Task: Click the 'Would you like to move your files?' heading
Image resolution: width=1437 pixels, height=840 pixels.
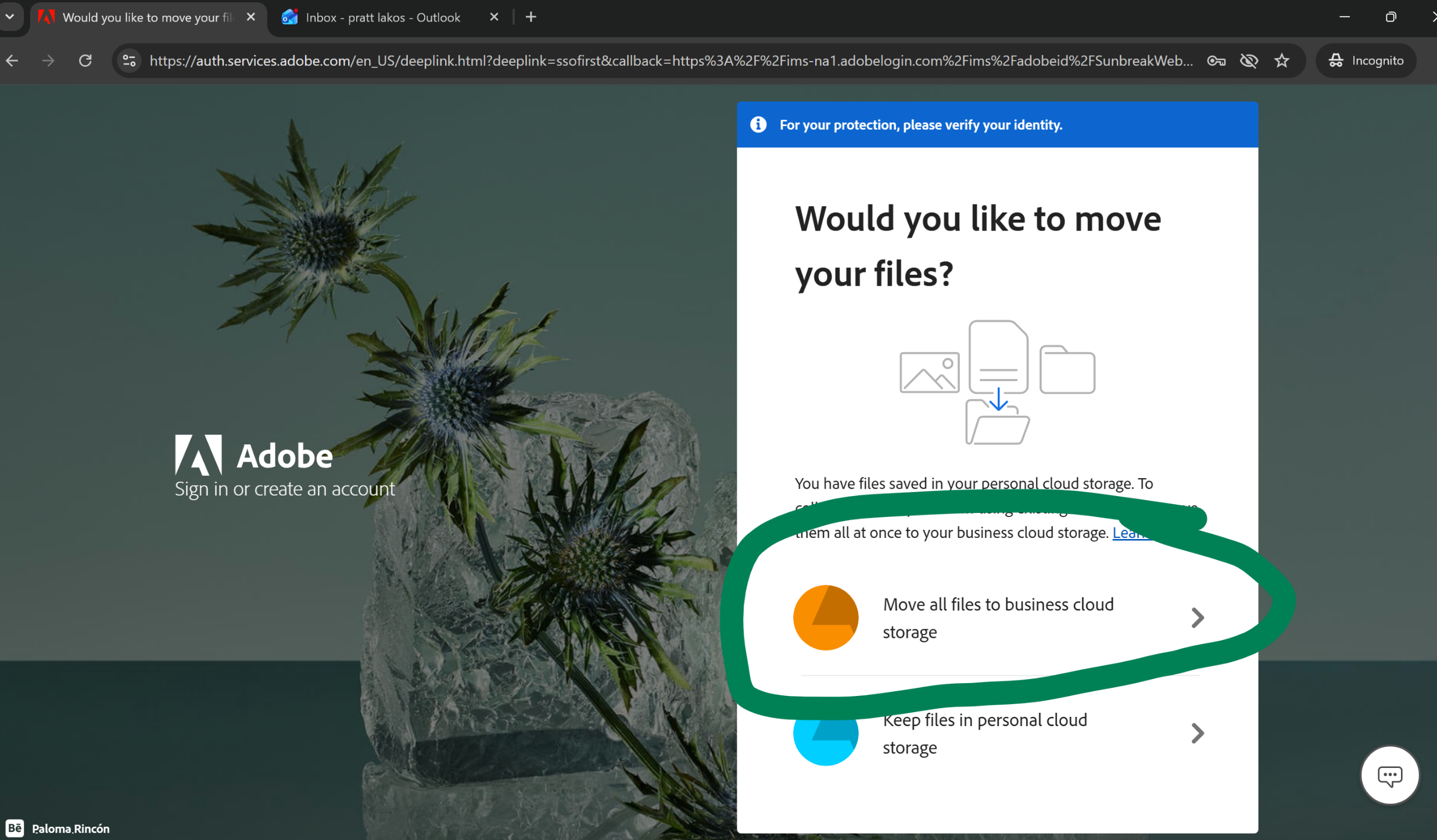Action: pyautogui.click(x=977, y=246)
